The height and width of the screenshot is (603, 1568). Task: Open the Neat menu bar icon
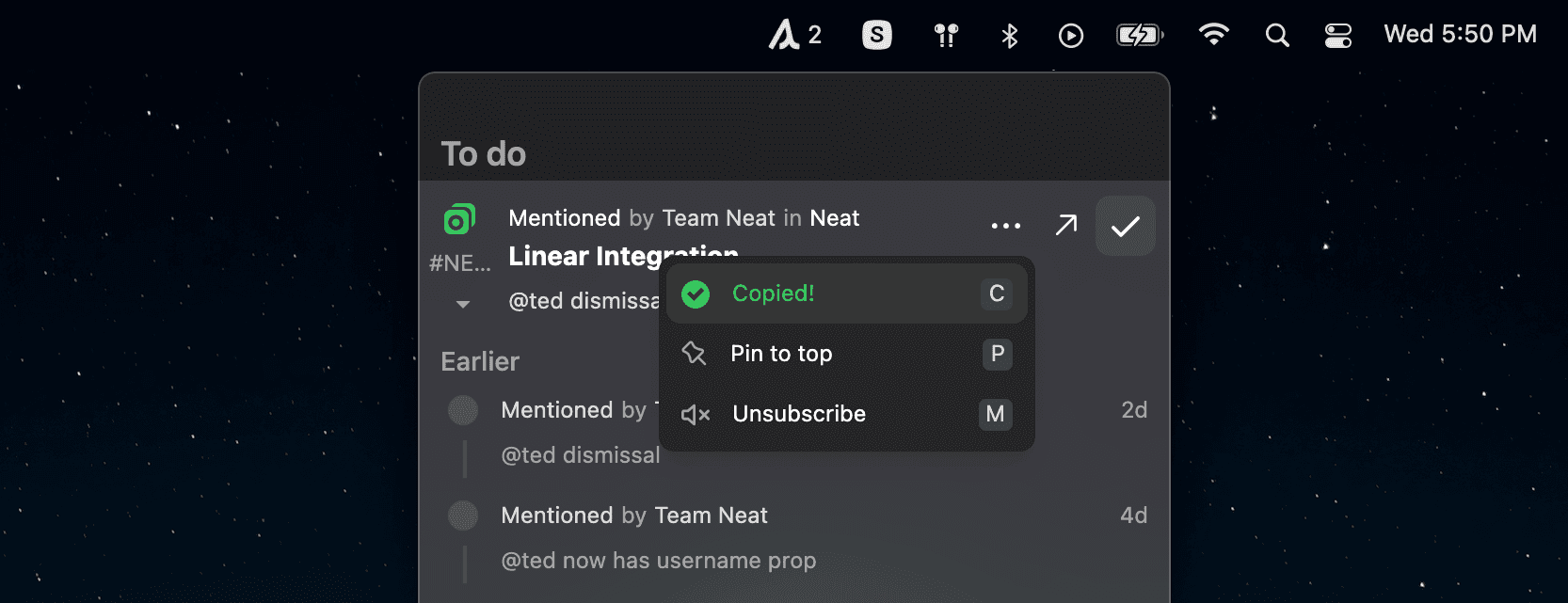point(795,35)
